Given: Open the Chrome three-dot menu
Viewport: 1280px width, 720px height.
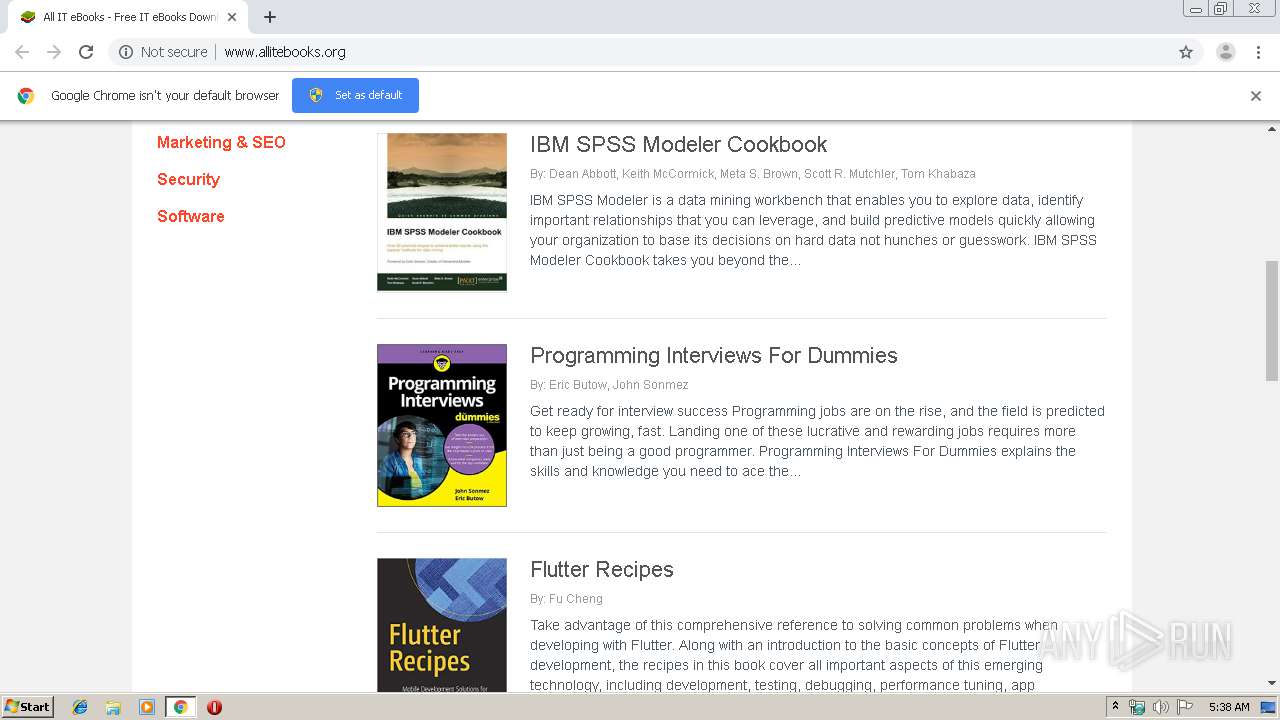Looking at the screenshot, I should click(x=1258, y=52).
